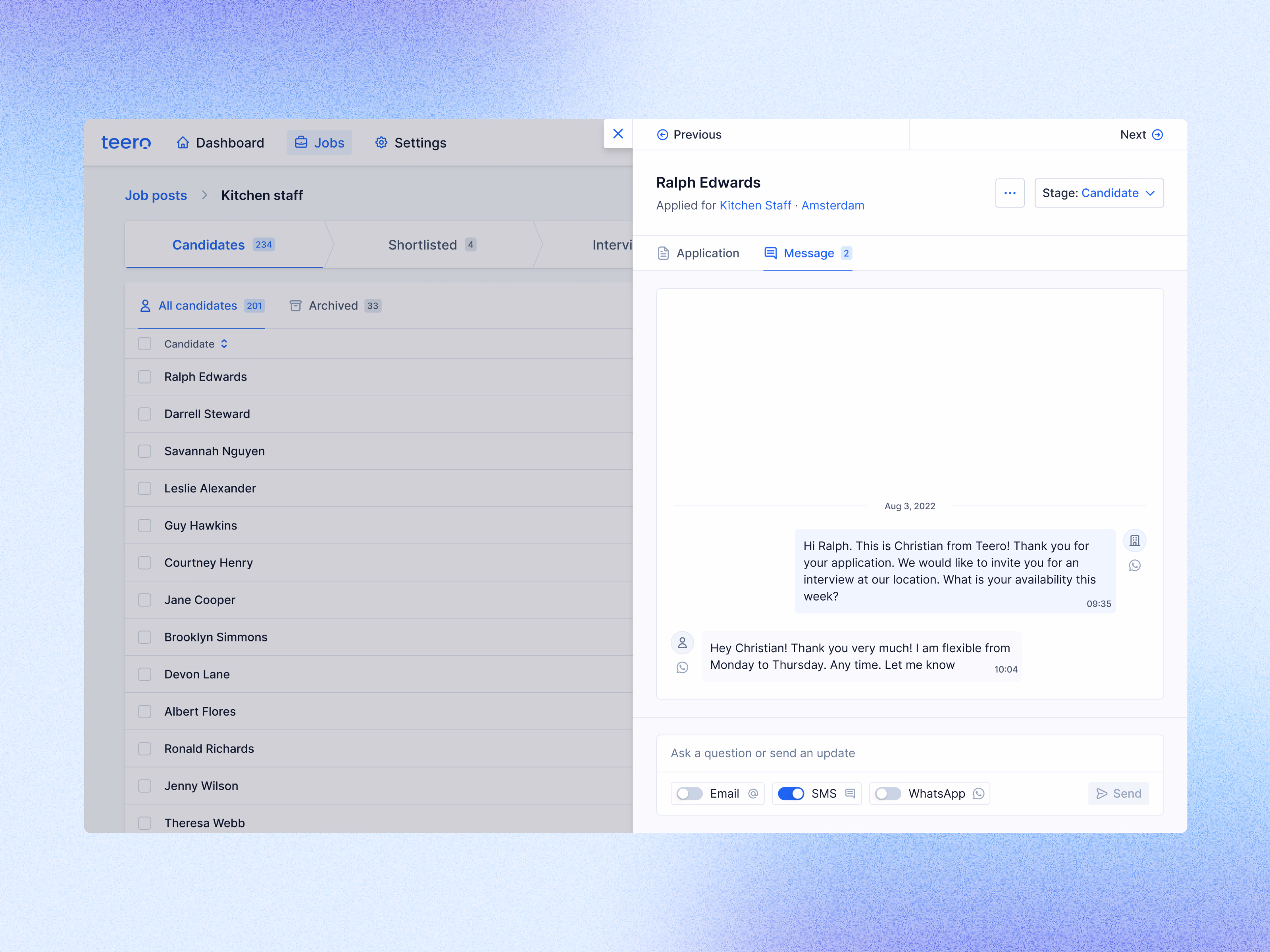Screen dimensions: 1270x952
Task: Click the Application document icon
Action: tap(663, 253)
